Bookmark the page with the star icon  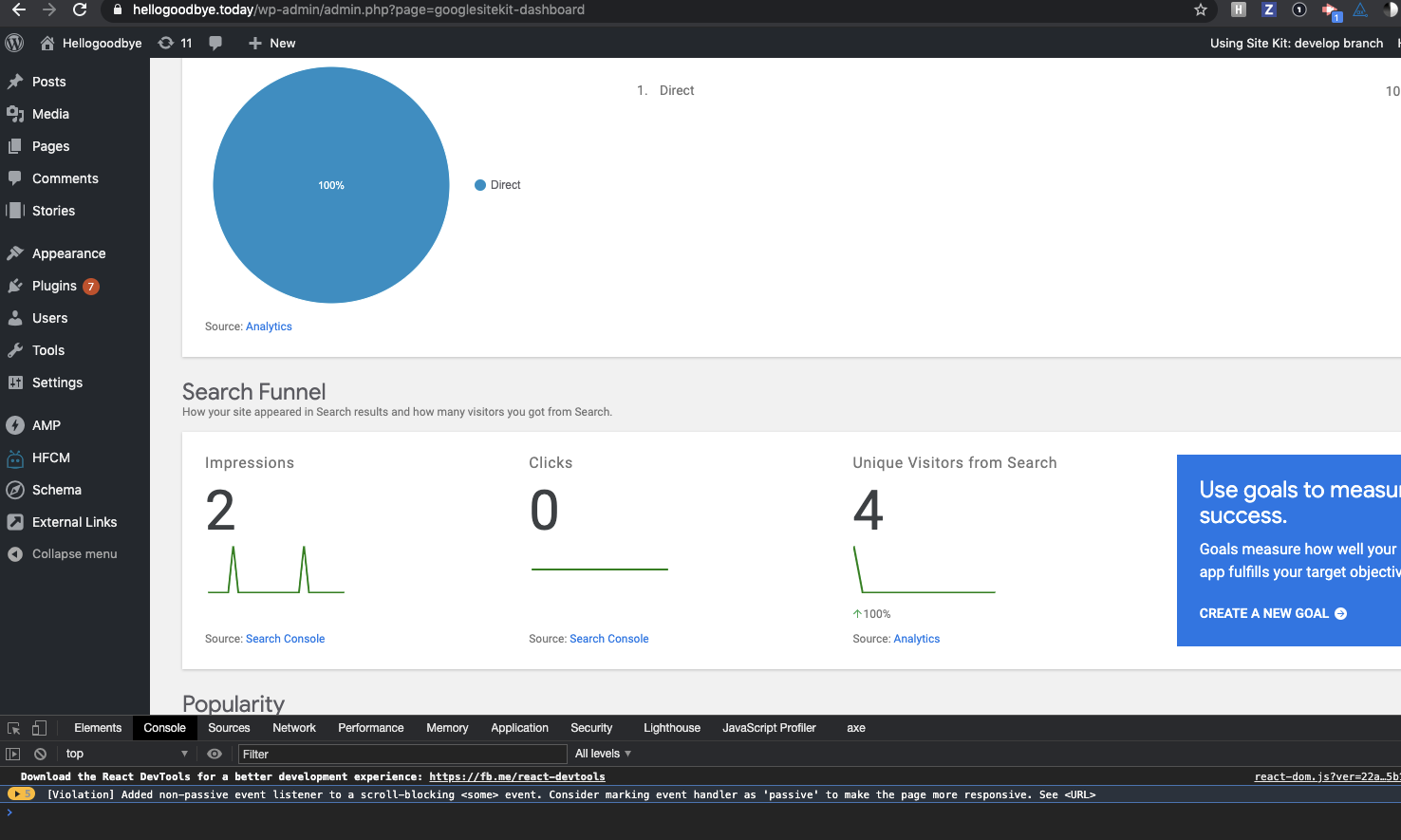tap(1200, 11)
